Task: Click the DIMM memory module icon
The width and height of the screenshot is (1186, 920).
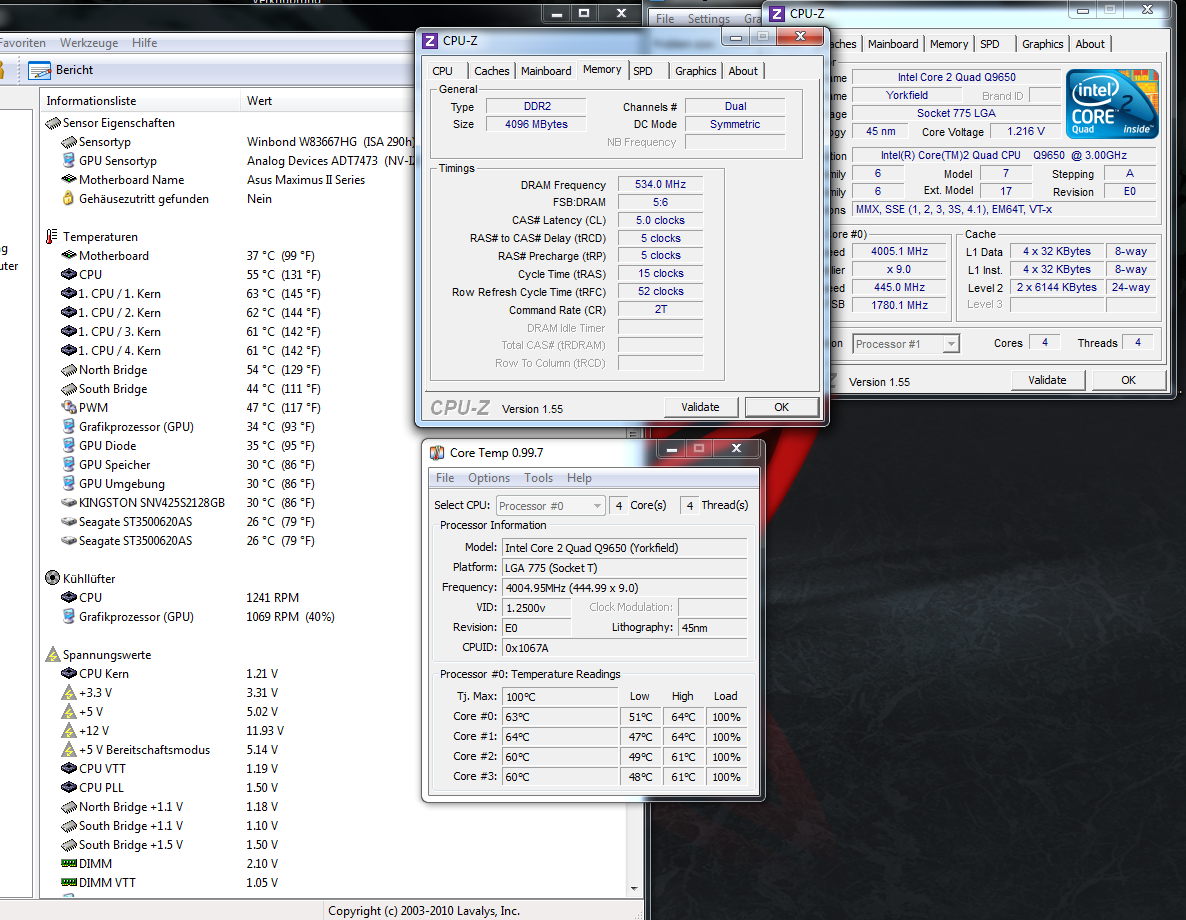Action: point(69,863)
